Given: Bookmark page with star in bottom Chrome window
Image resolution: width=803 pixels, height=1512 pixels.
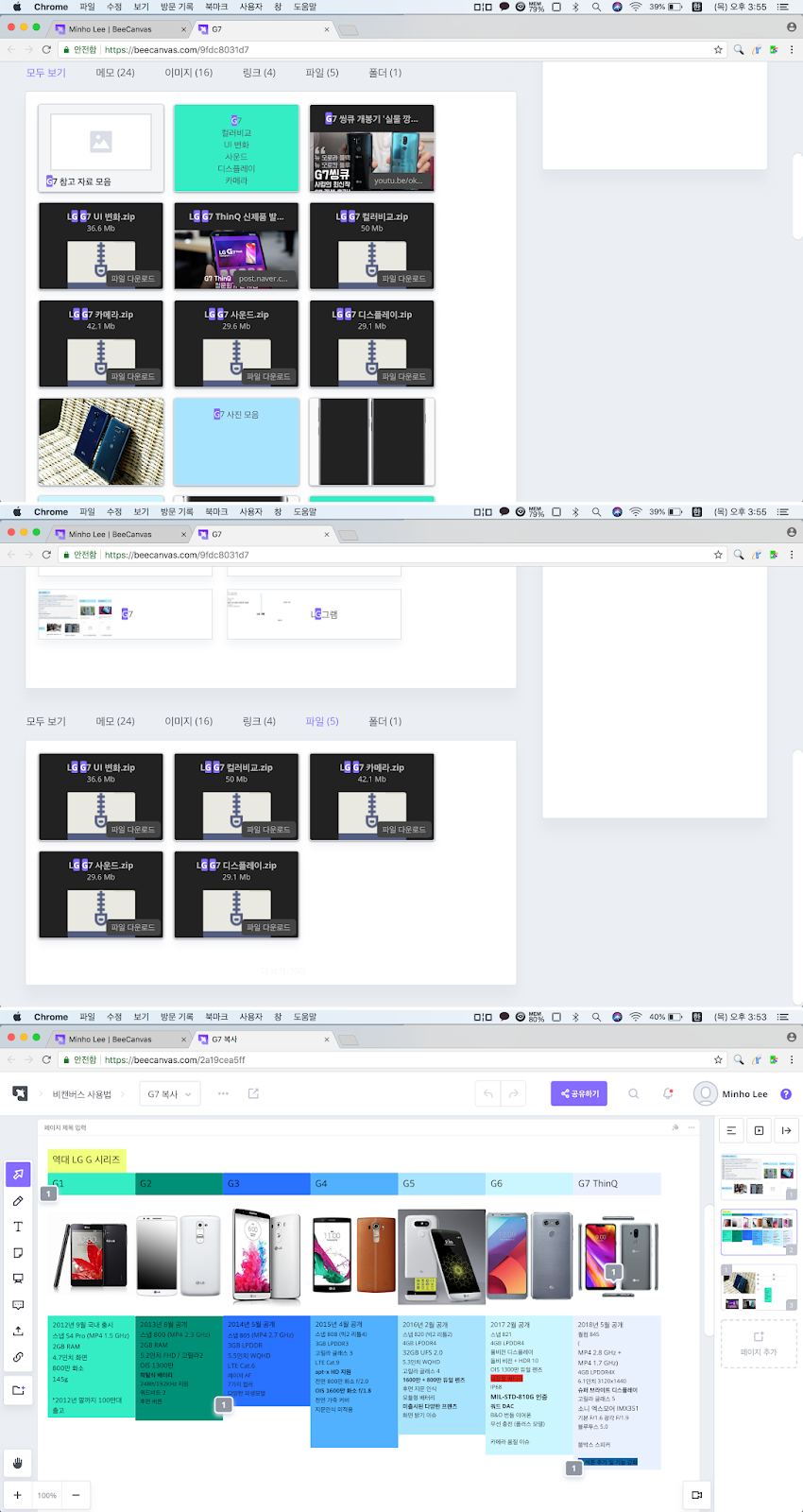Looking at the screenshot, I should (718, 1060).
